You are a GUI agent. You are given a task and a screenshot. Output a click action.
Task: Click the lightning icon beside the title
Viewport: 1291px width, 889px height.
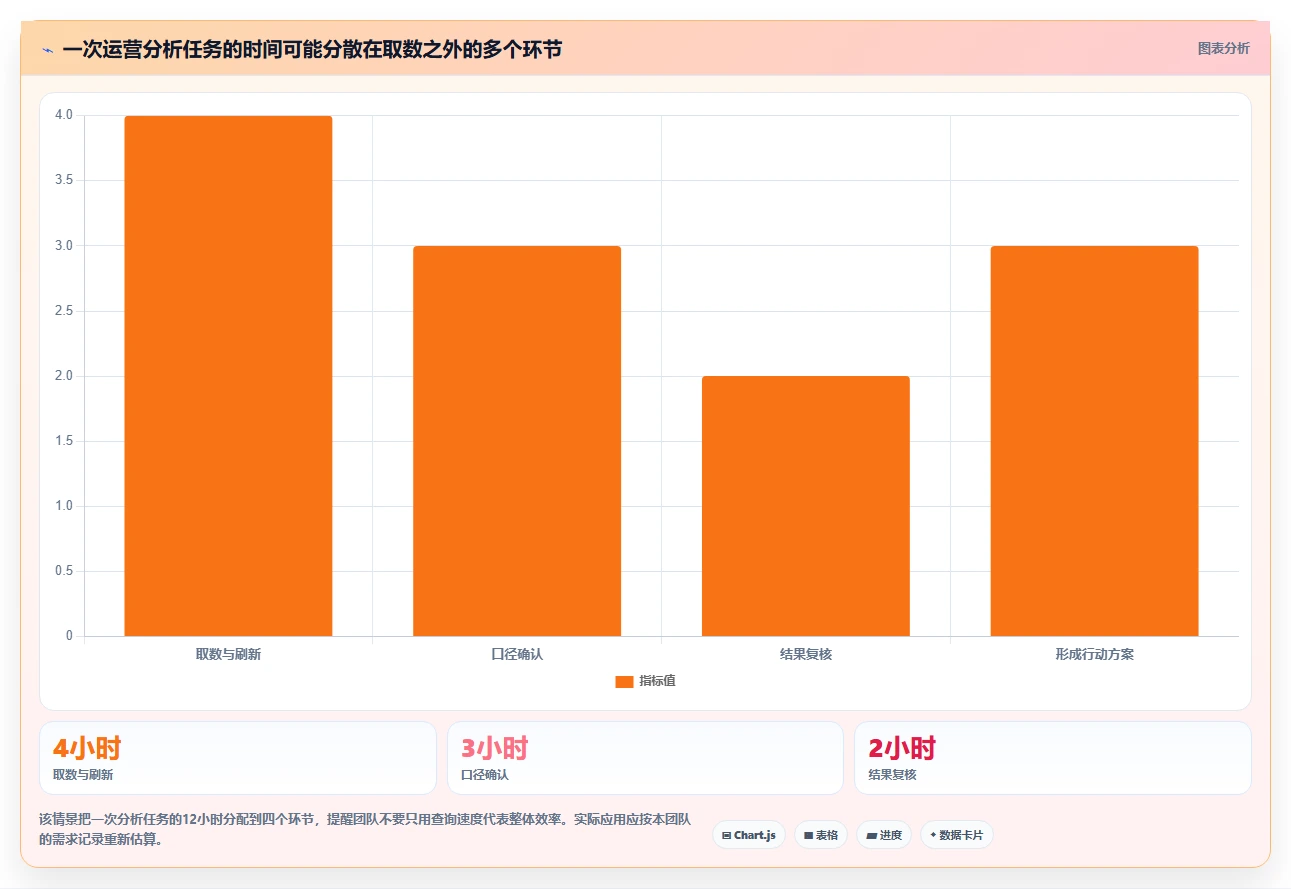click(47, 49)
